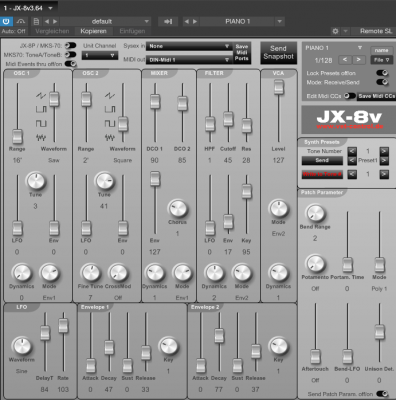Image resolution: width=396 pixels, height=400 pixels.
Task: Click the Filter Cutoff slider handle
Action: [228, 119]
